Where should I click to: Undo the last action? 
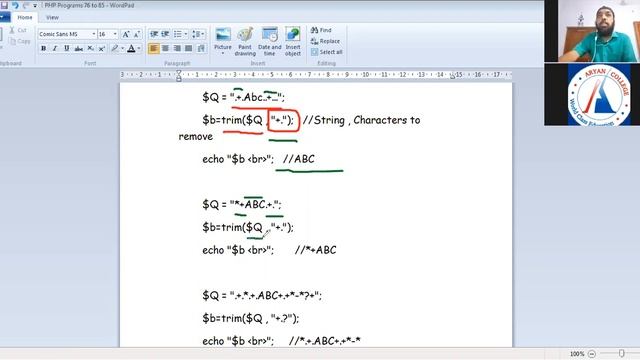tap(16, 5)
